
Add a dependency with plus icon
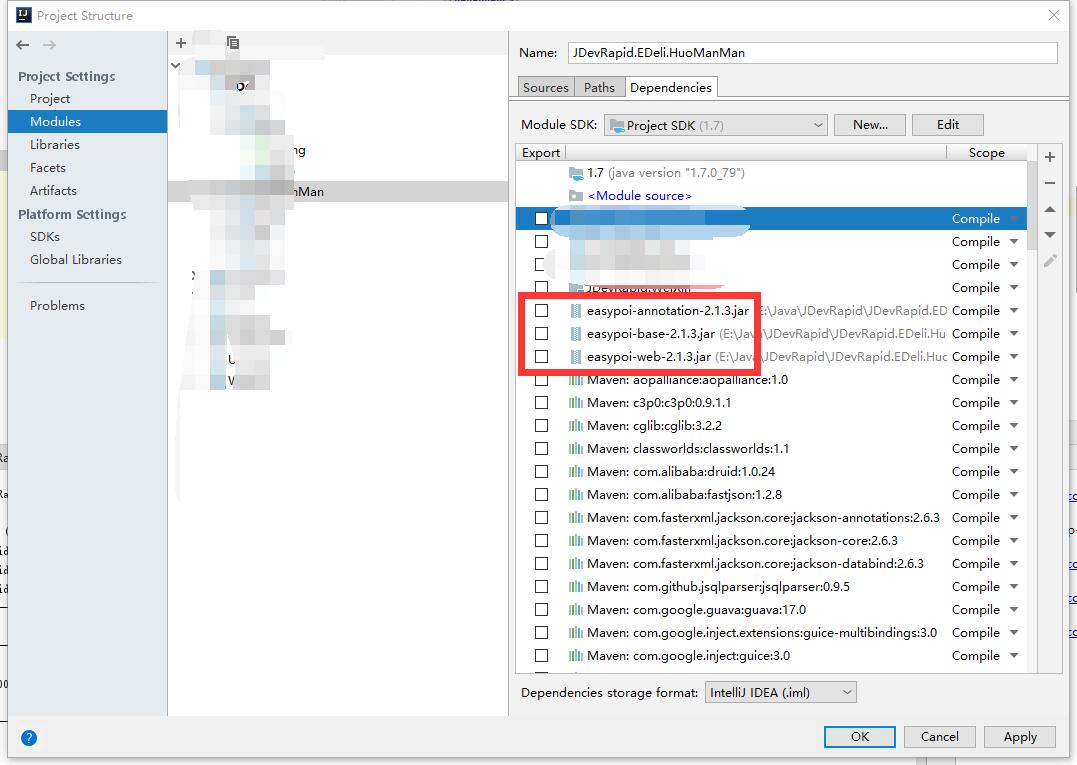(1050, 157)
